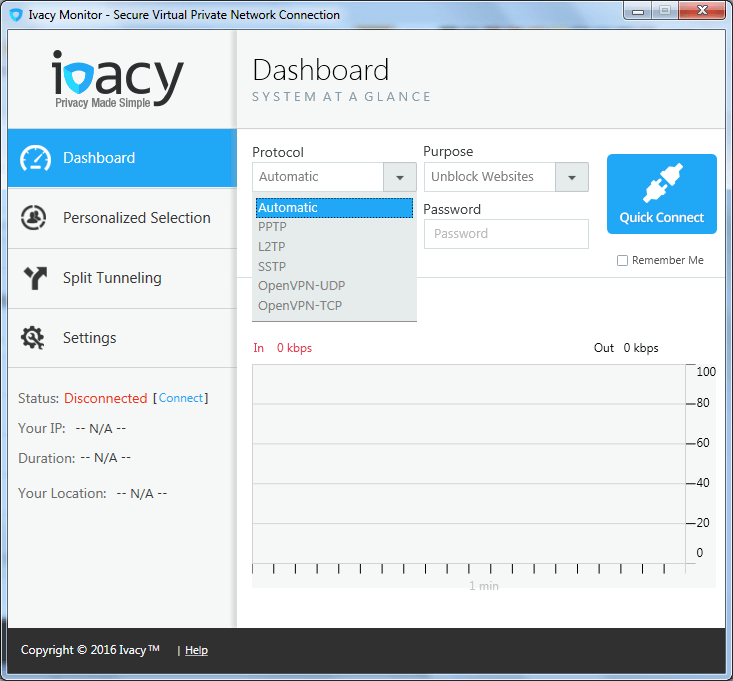Click the Your Location N/A value

(x=142, y=494)
